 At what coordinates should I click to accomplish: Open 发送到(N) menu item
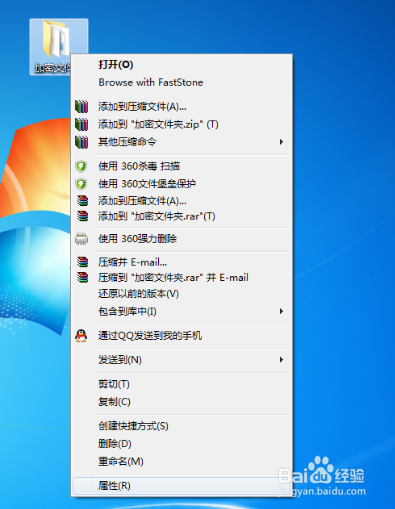pyautogui.click(x=182, y=360)
